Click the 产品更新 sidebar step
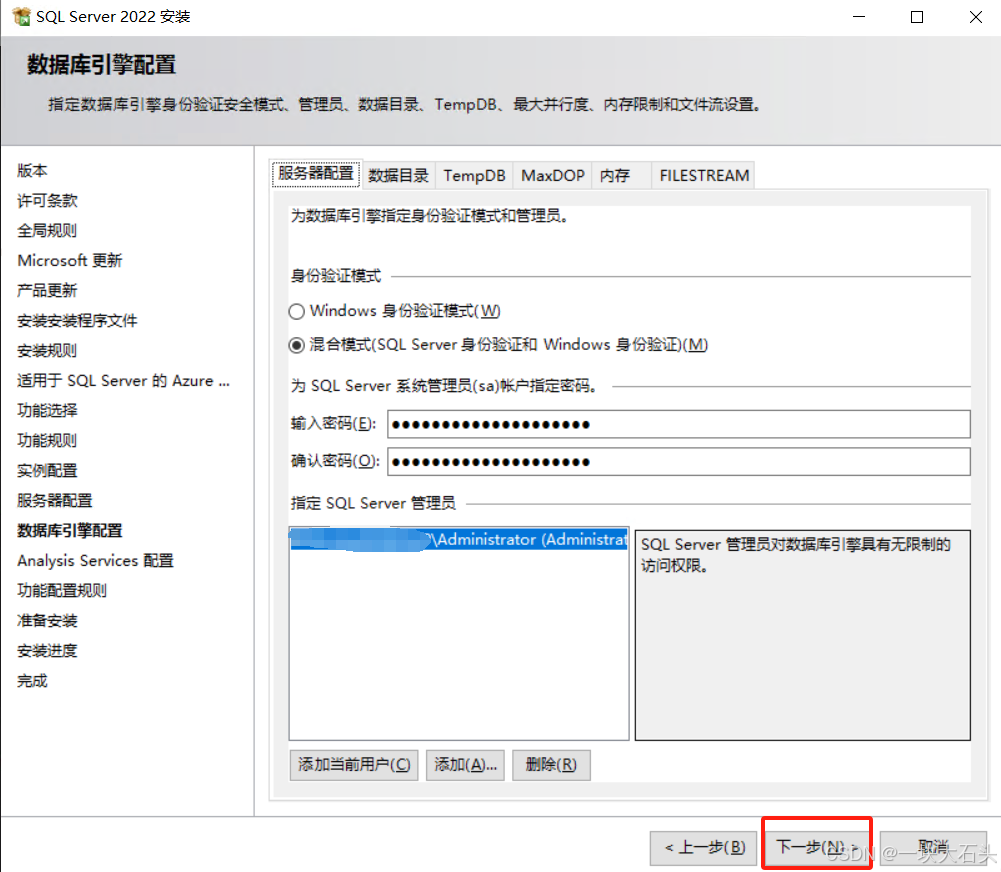The width and height of the screenshot is (1001, 872). [x=47, y=290]
